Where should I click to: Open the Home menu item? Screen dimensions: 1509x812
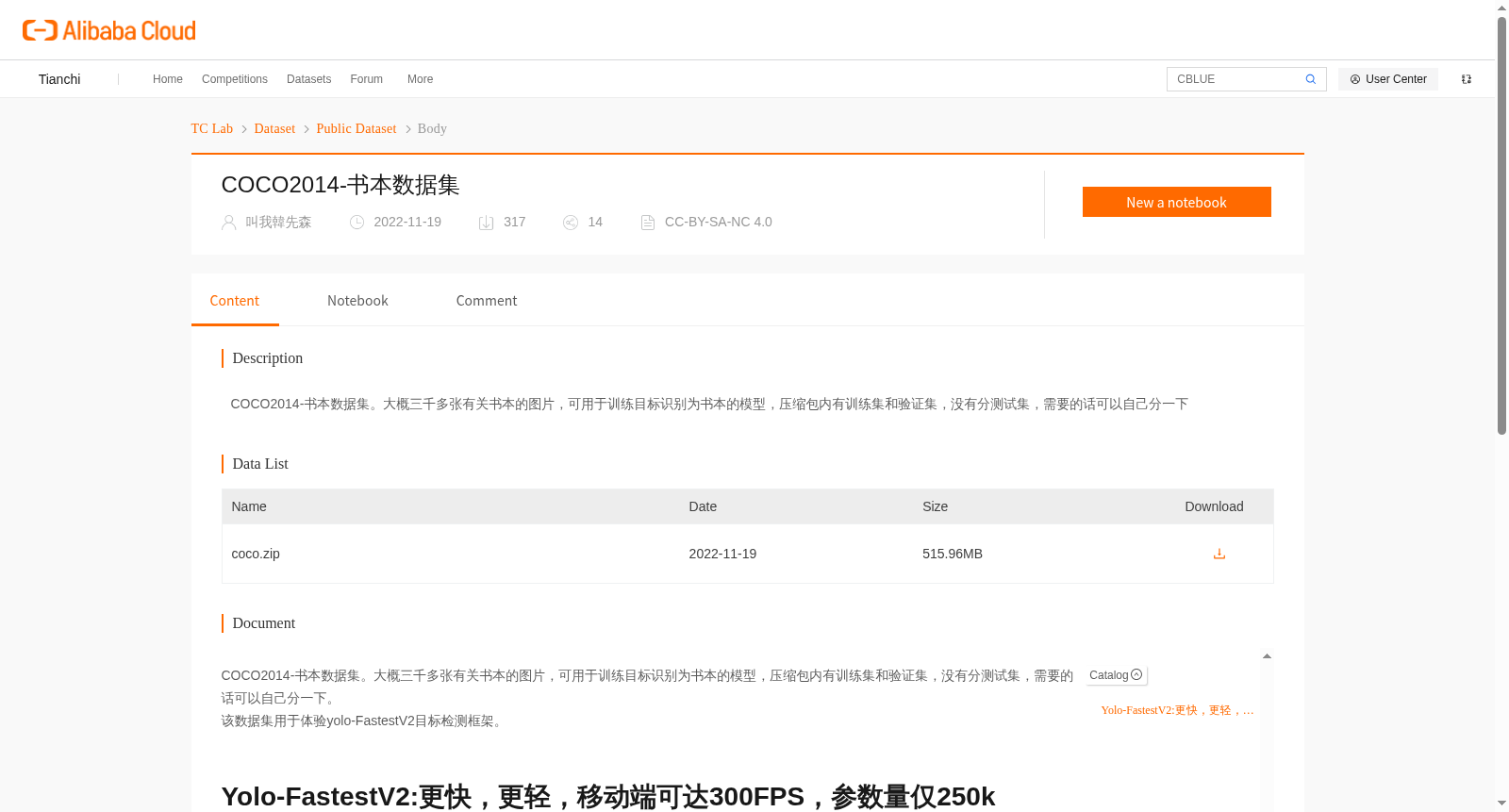(x=168, y=79)
